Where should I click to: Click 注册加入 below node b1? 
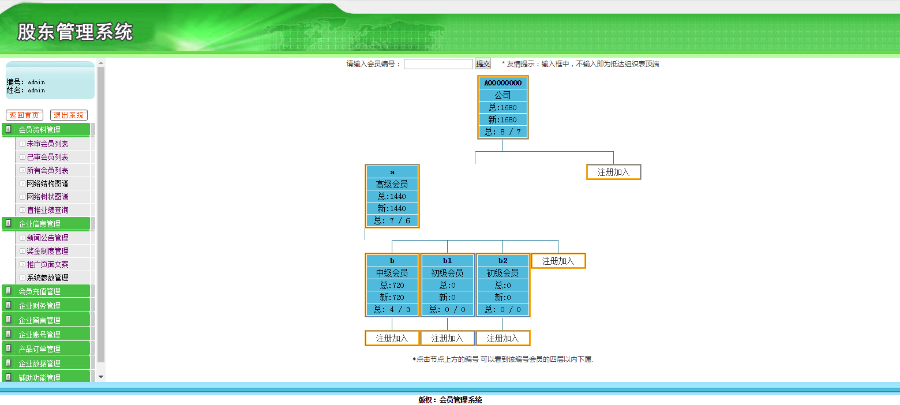click(447, 338)
